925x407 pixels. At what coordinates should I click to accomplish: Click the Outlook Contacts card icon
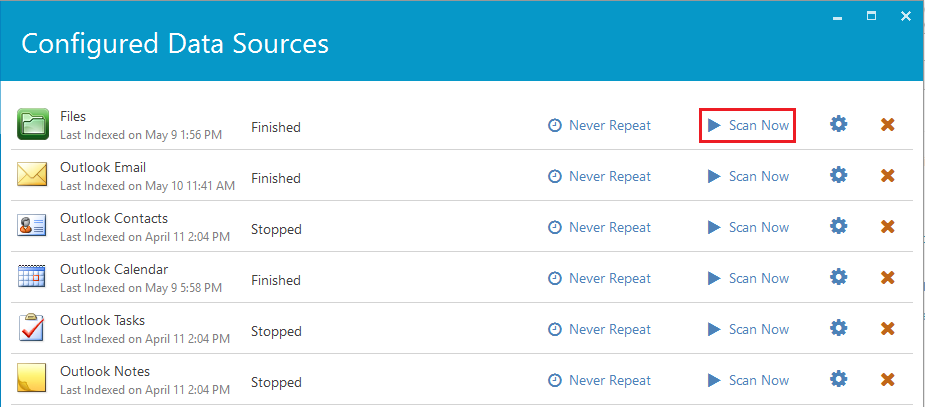33,226
